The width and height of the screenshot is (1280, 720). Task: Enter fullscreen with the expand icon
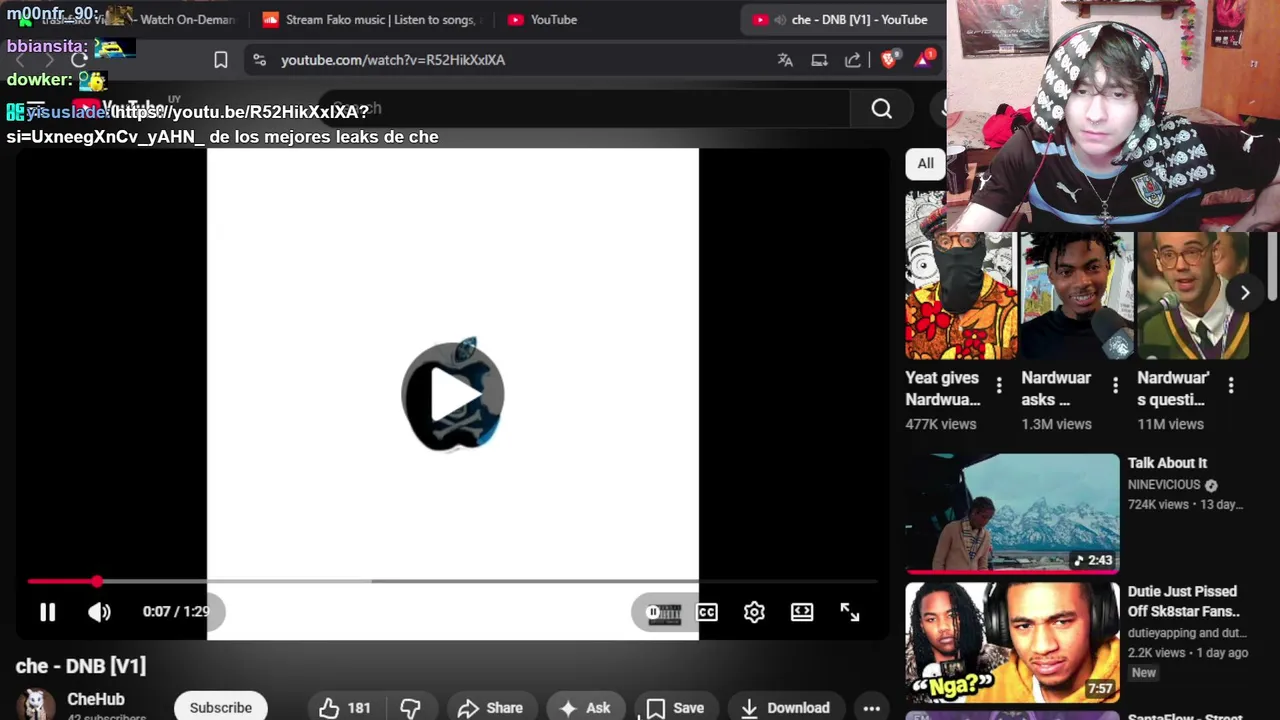[x=849, y=612]
